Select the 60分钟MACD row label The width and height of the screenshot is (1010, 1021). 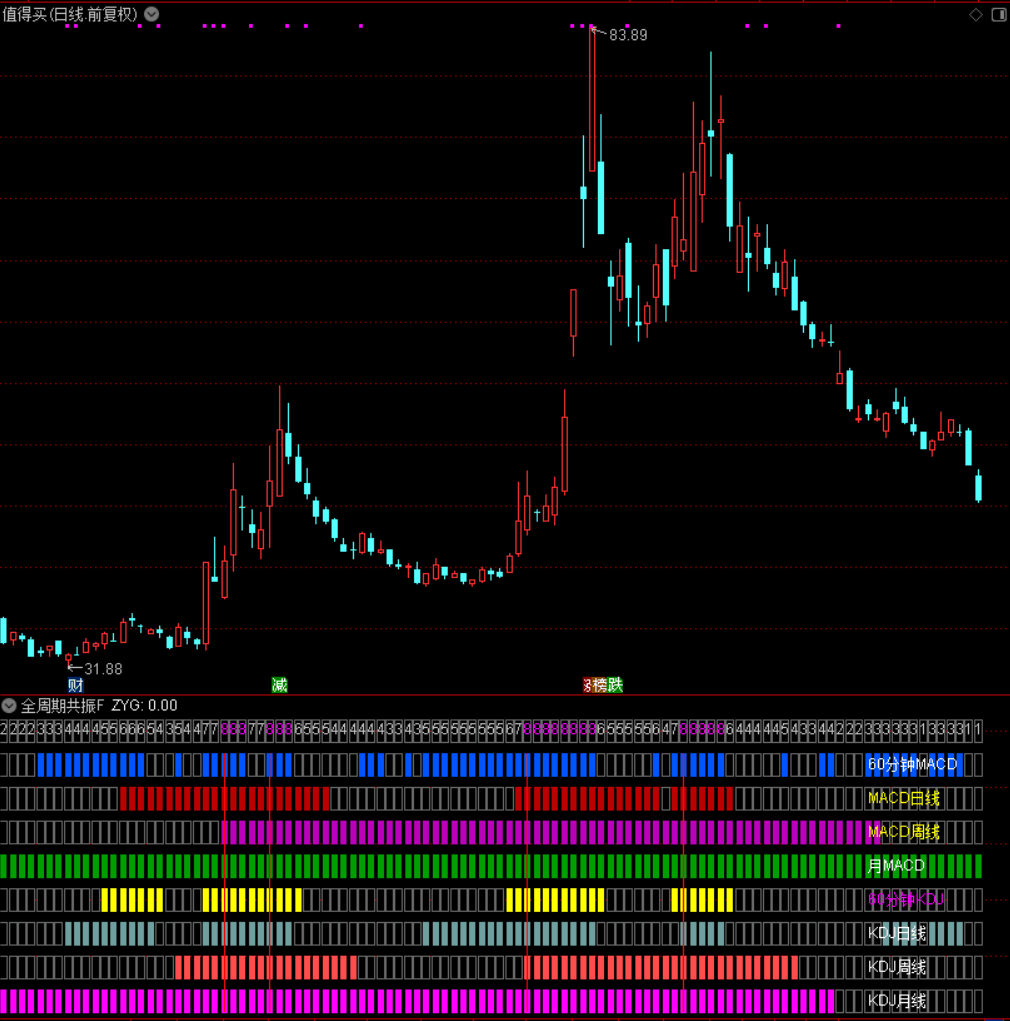click(912, 765)
